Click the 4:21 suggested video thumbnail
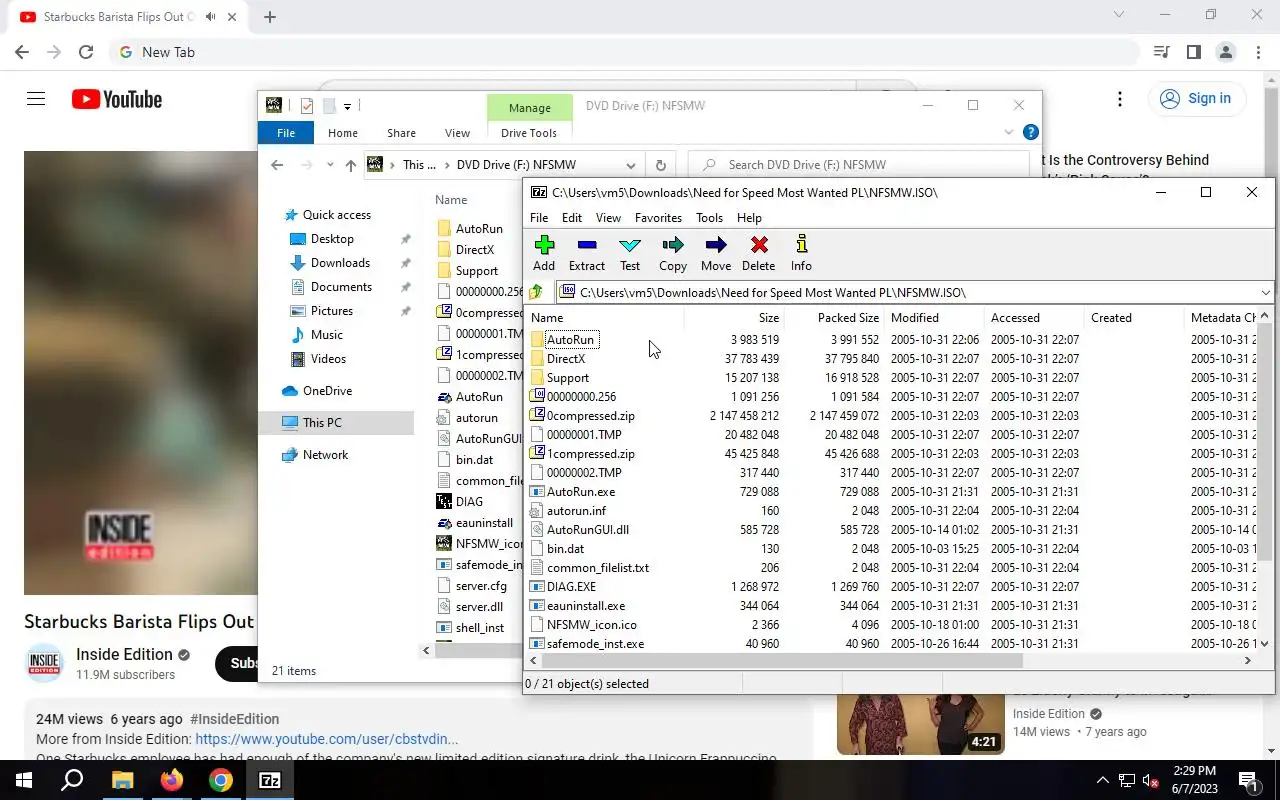The image size is (1280, 800). pyautogui.click(x=921, y=724)
